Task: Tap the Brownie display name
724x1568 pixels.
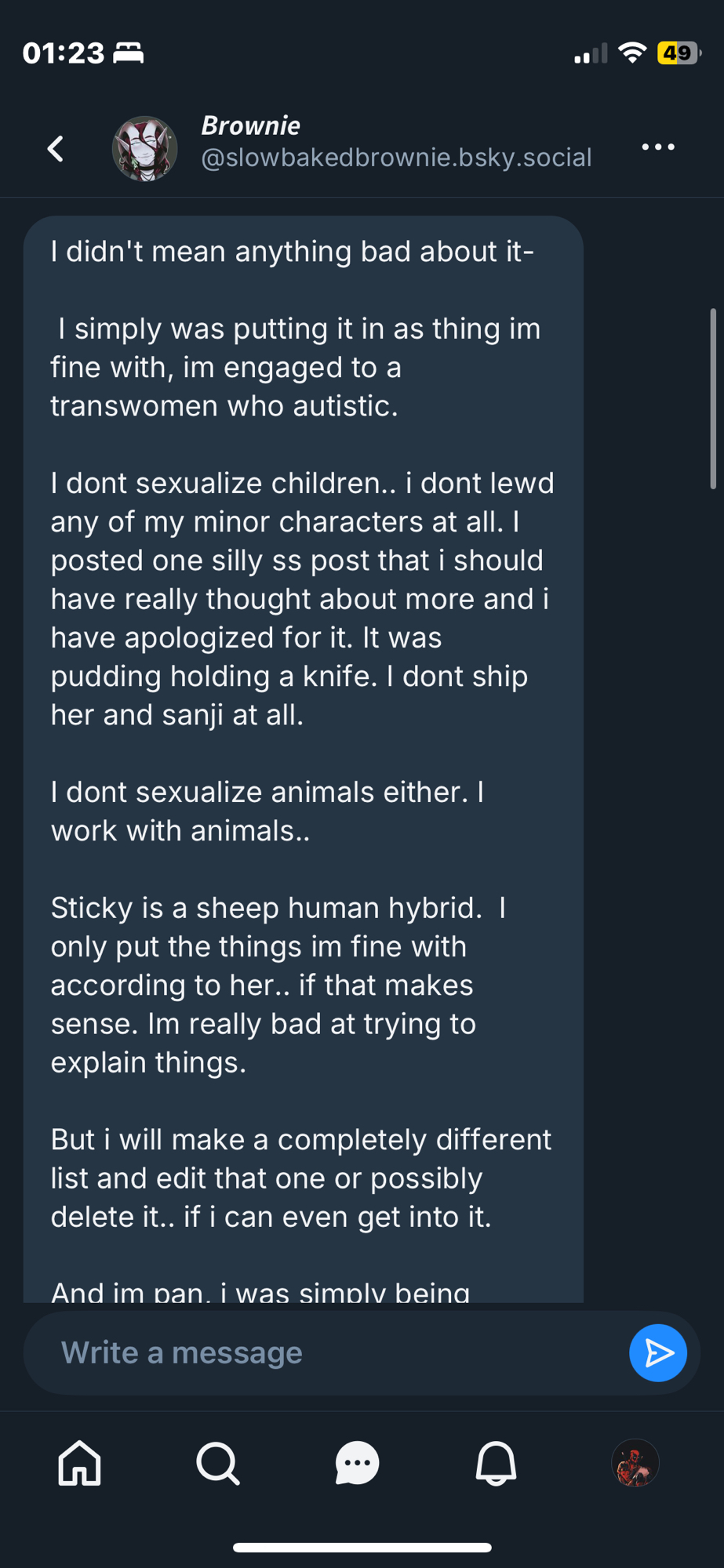Action: [250, 125]
